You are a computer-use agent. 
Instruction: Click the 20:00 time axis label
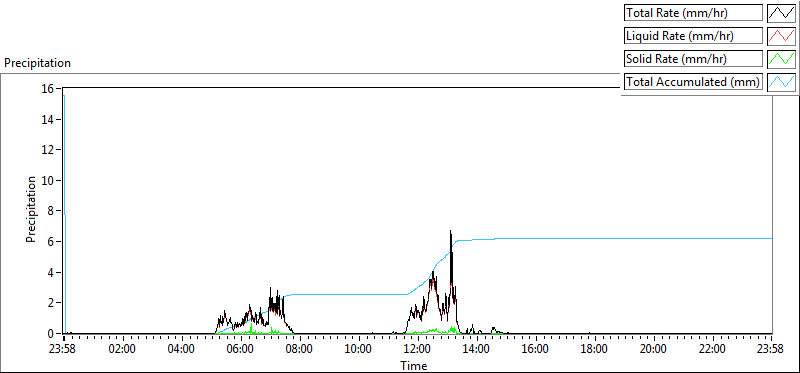click(654, 350)
